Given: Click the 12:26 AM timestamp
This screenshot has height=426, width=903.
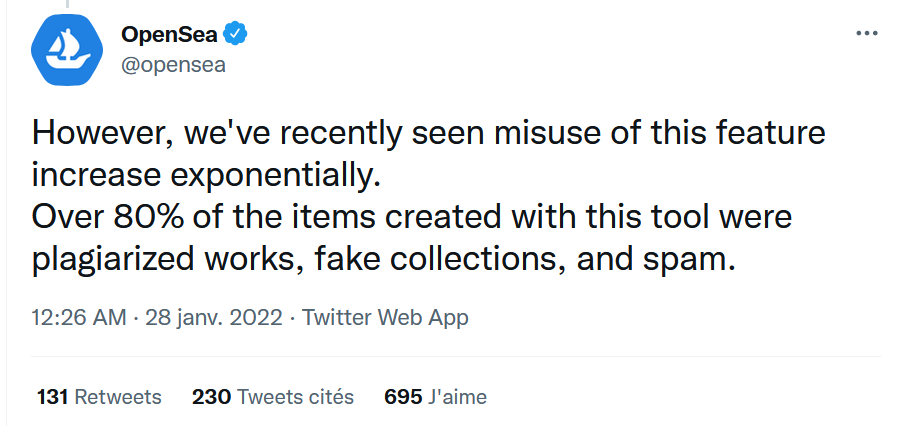Looking at the screenshot, I should [x=78, y=318].
